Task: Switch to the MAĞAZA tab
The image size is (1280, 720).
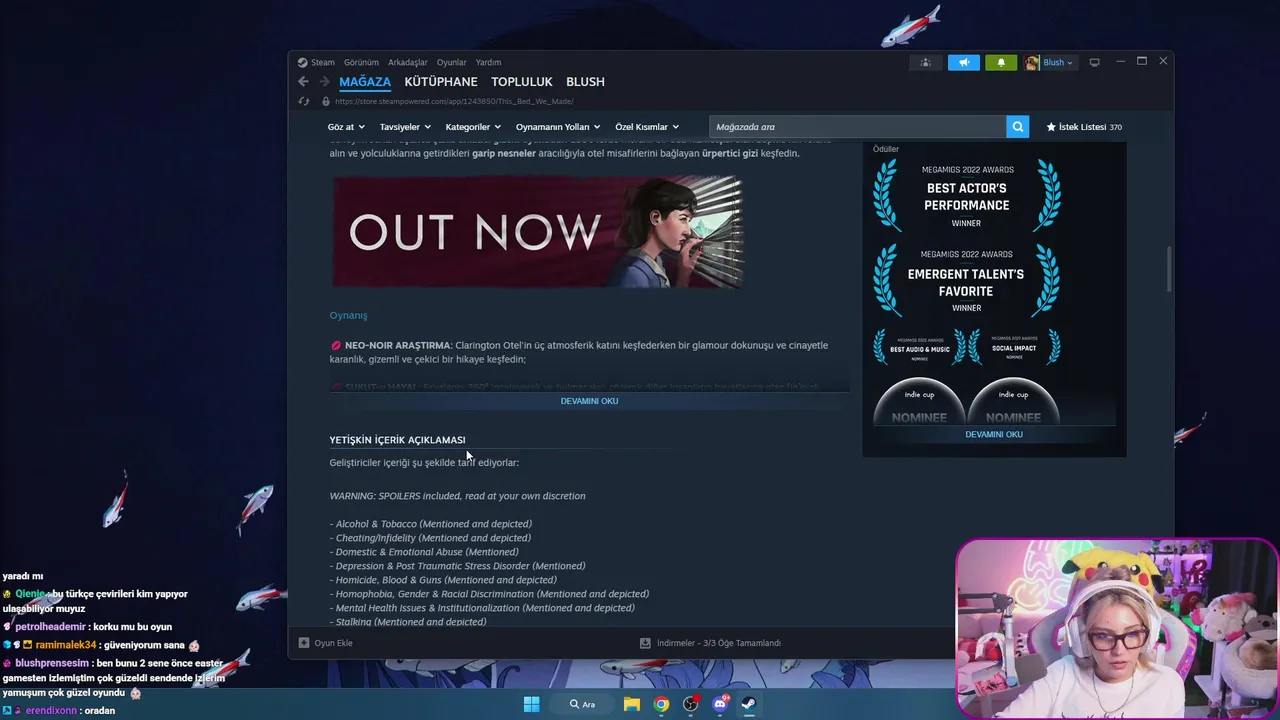Action: click(365, 82)
